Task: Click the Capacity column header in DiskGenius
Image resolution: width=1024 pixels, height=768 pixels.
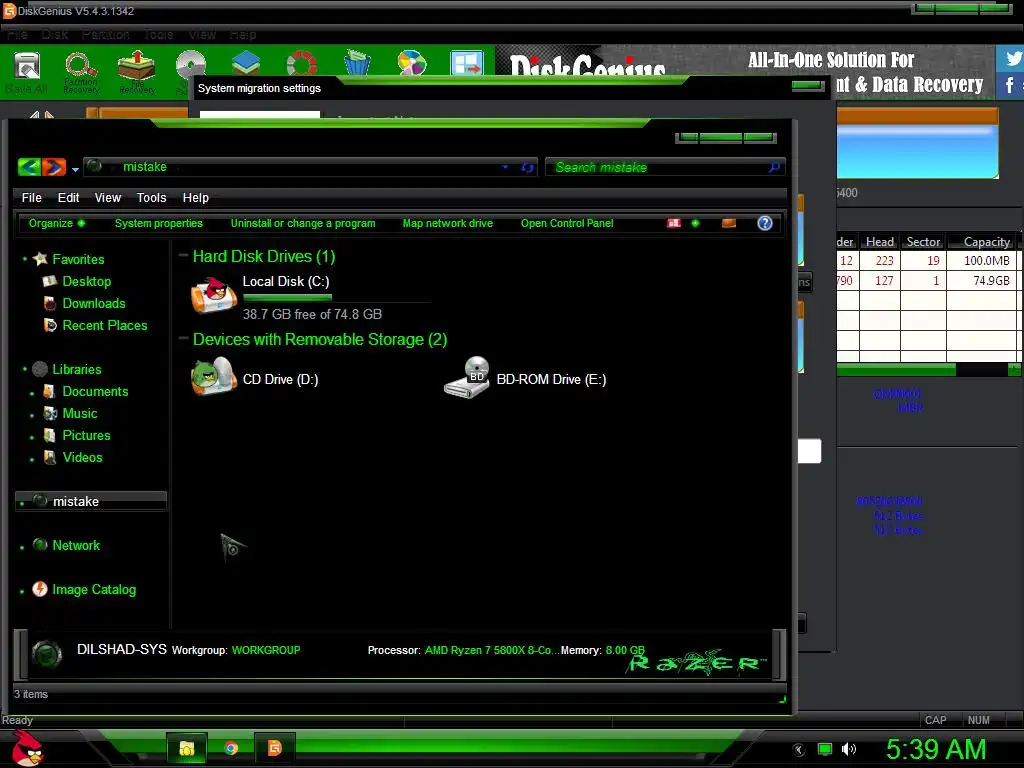Action: (982, 242)
